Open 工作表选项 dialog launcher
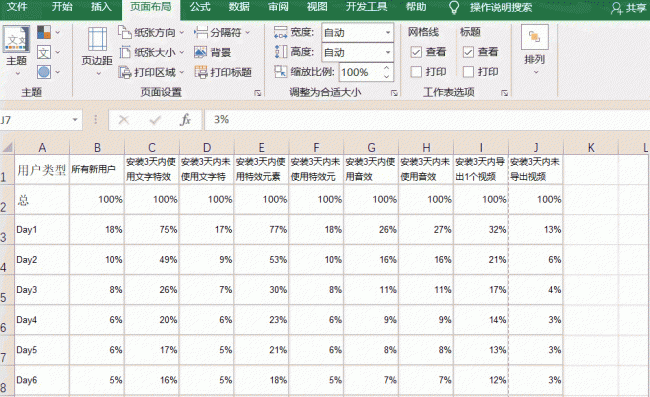 coord(504,93)
